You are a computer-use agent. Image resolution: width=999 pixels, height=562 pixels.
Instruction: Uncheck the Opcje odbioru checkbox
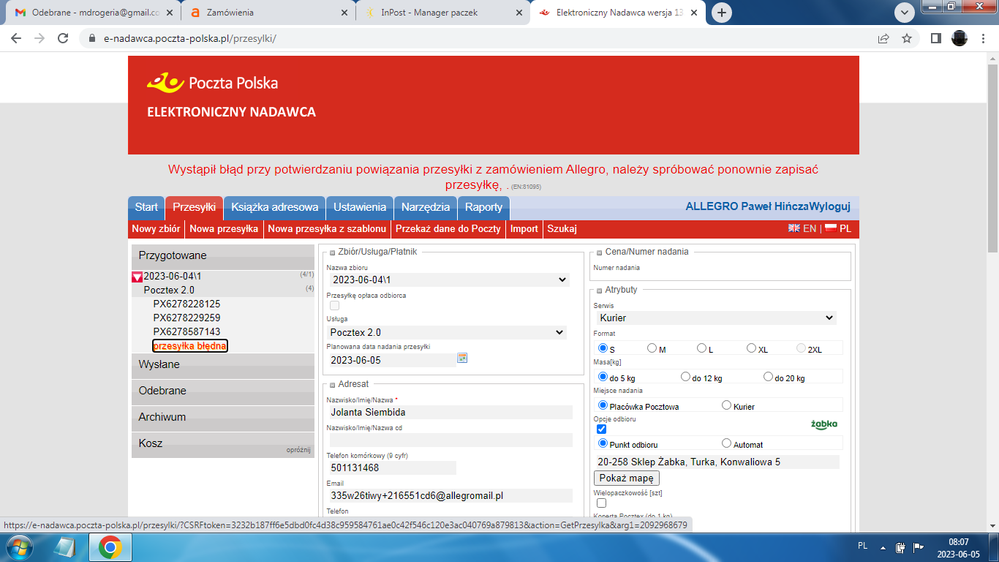[601, 429]
